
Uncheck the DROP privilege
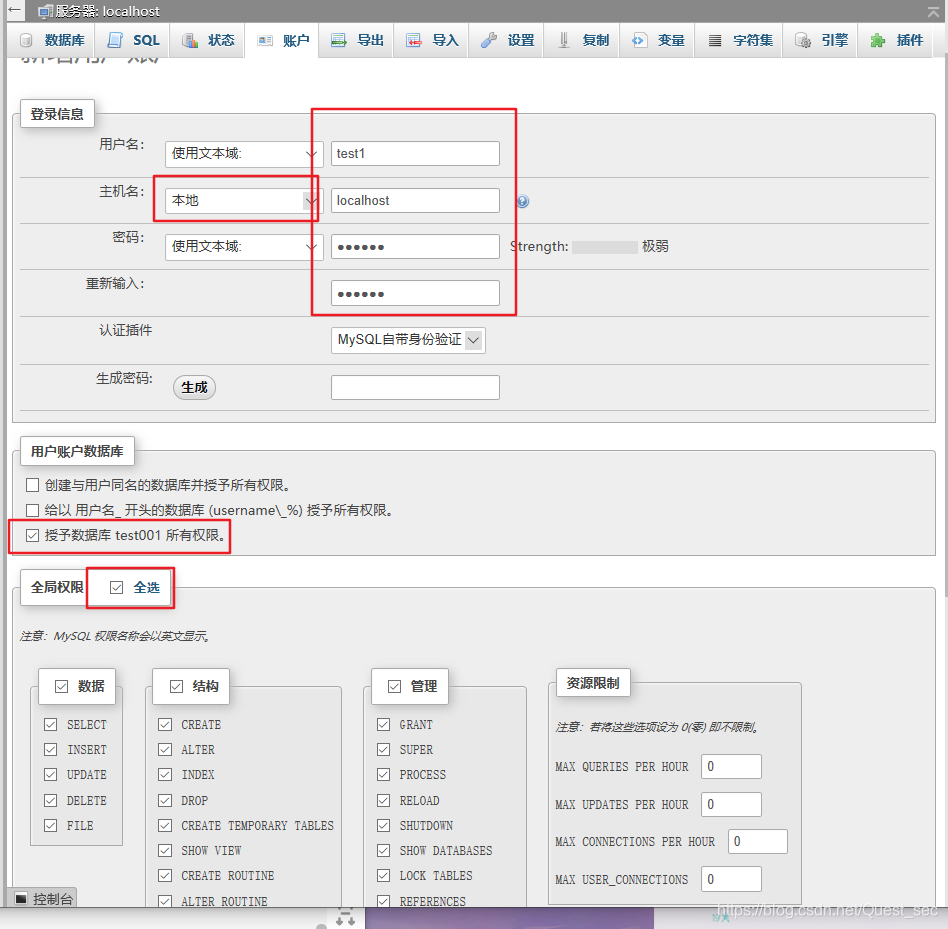click(165, 800)
